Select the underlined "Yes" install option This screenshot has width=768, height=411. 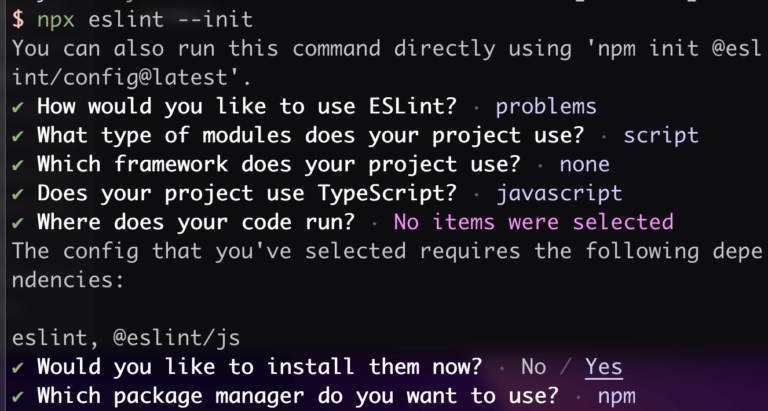coord(603,367)
